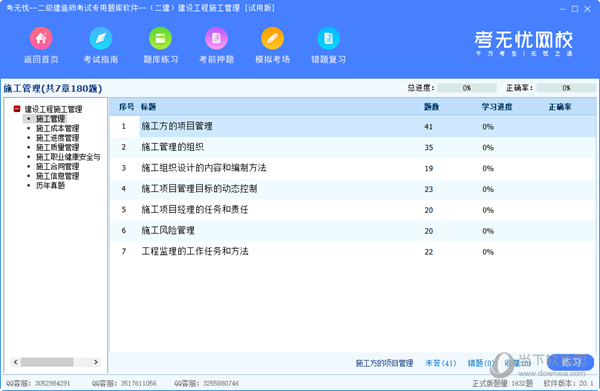The height and width of the screenshot is (391, 600).
Task: Click QQ客服 3052984291 in status bar
Action: [x=38, y=383]
